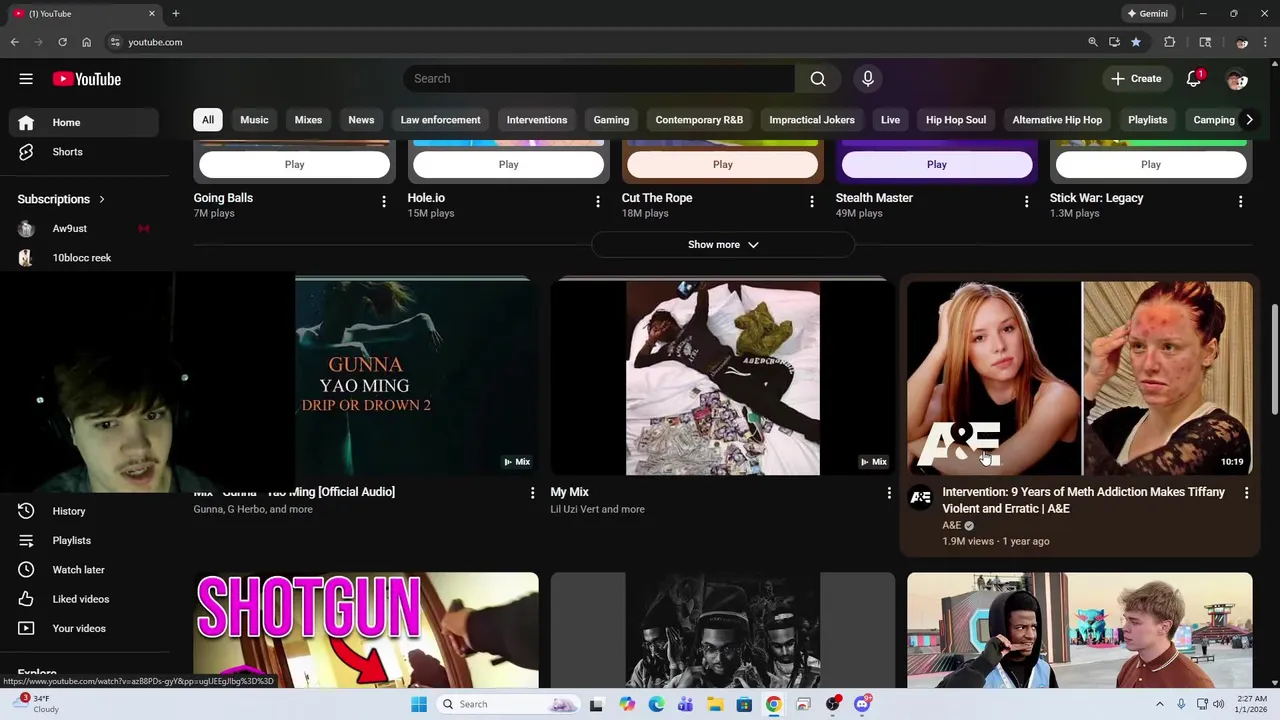Image resolution: width=1280 pixels, height=720 pixels.
Task: Open Discord from the taskbar
Action: click(x=862, y=704)
